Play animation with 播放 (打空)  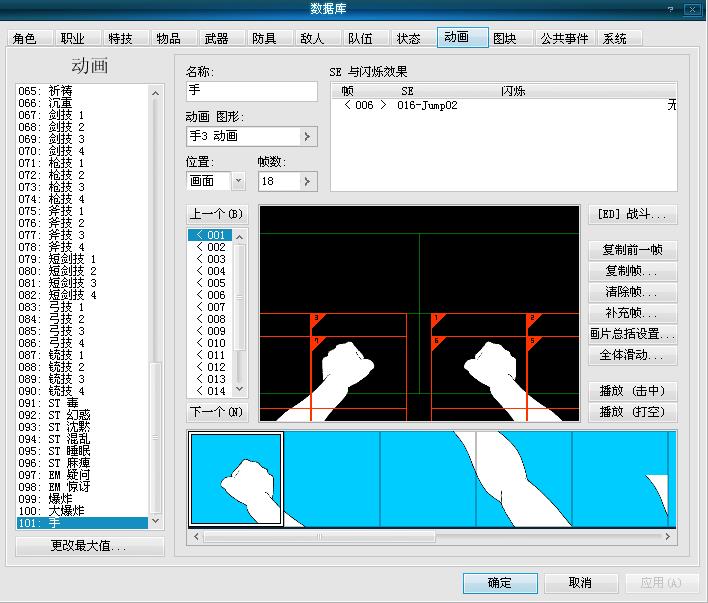(x=633, y=411)
